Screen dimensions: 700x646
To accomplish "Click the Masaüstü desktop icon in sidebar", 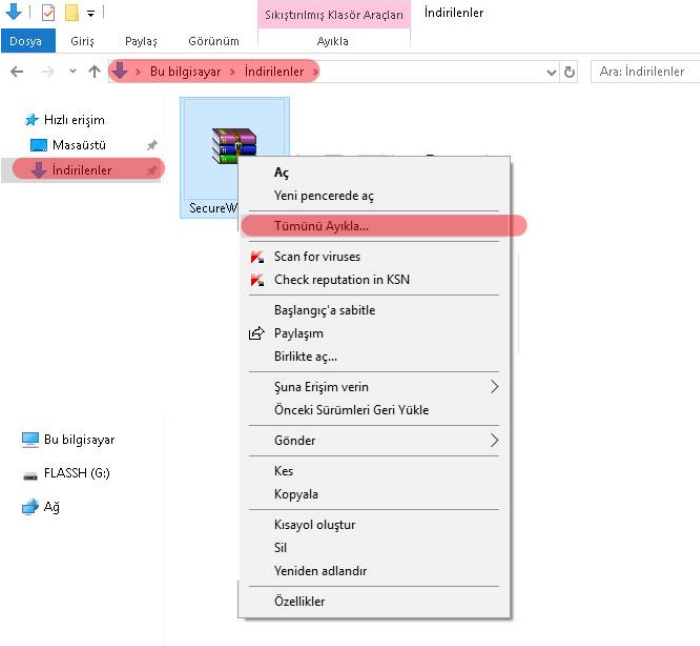I will point(38,145).
